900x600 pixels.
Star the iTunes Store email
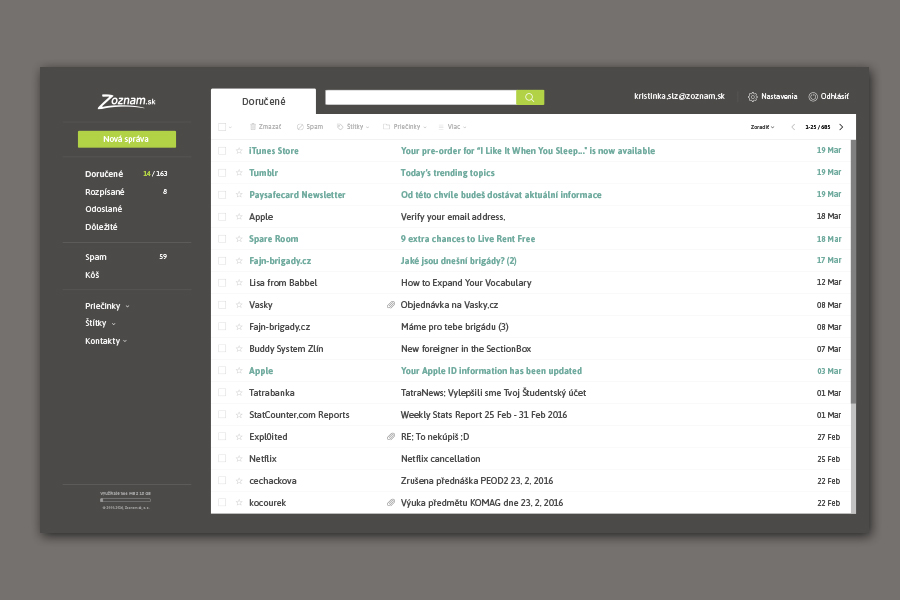(x=239, y=151)
